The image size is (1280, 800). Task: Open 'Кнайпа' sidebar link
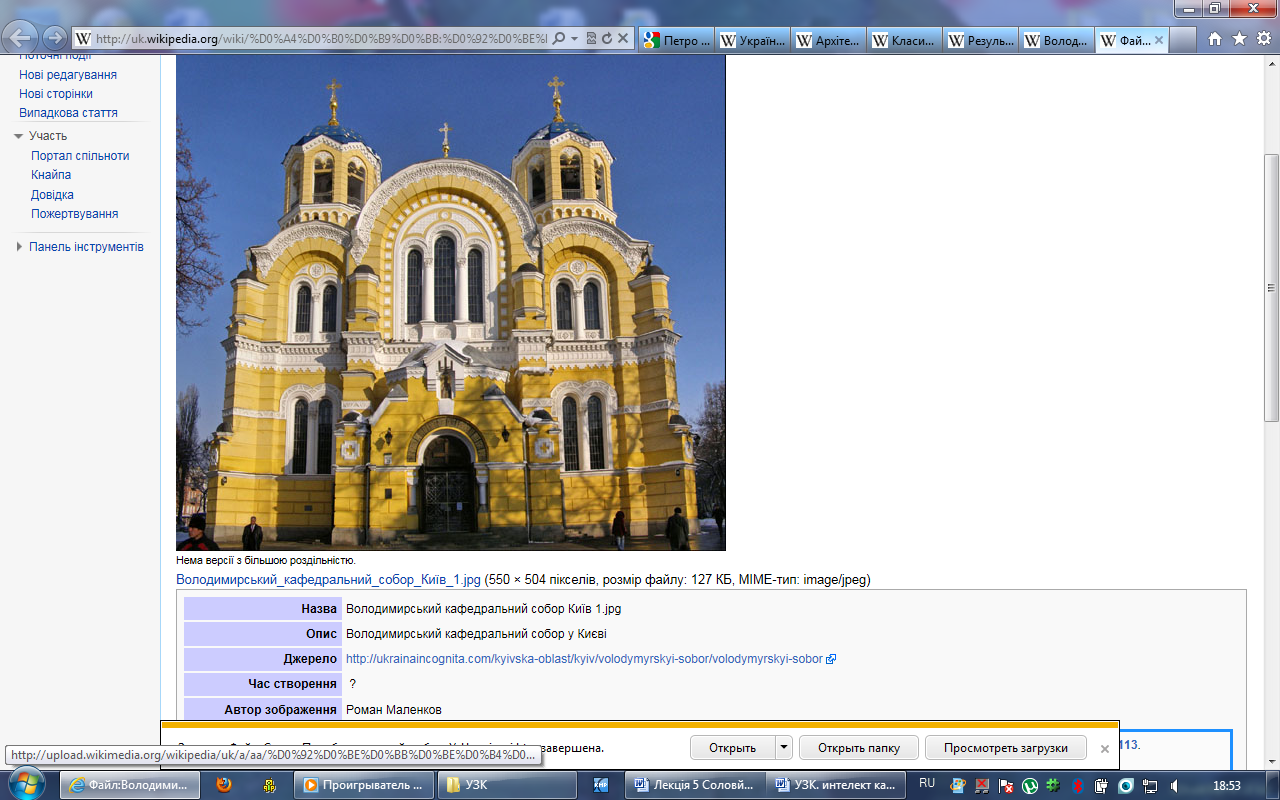(51, 175)
